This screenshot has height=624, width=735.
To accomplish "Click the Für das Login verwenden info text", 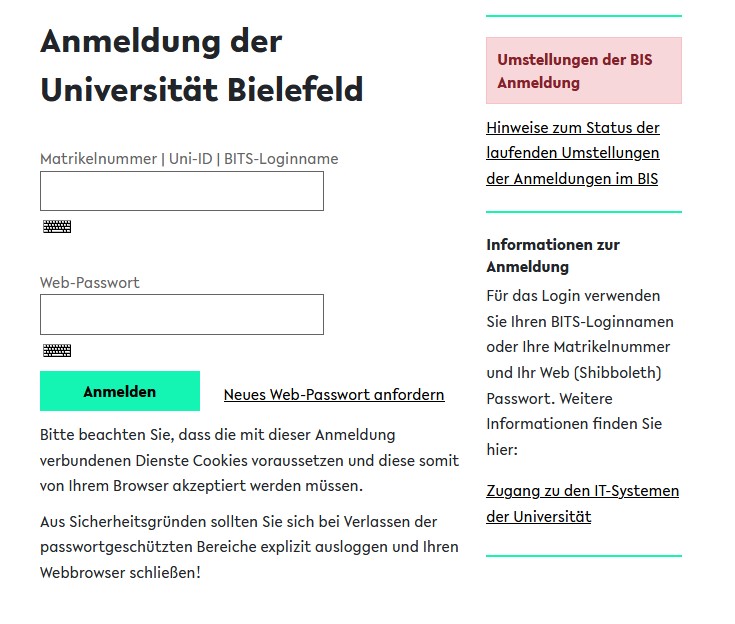I will pos(580,372).
